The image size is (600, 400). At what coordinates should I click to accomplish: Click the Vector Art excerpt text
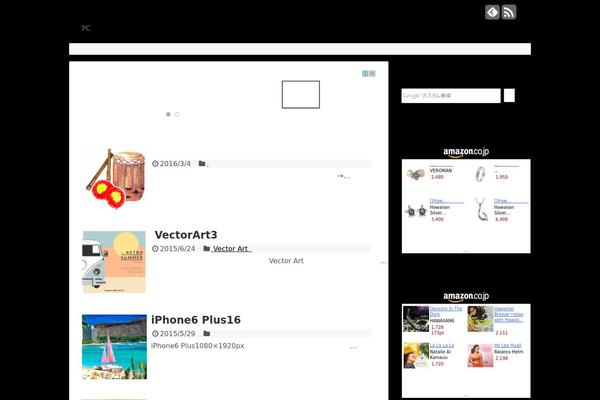(x=286, y=261)
